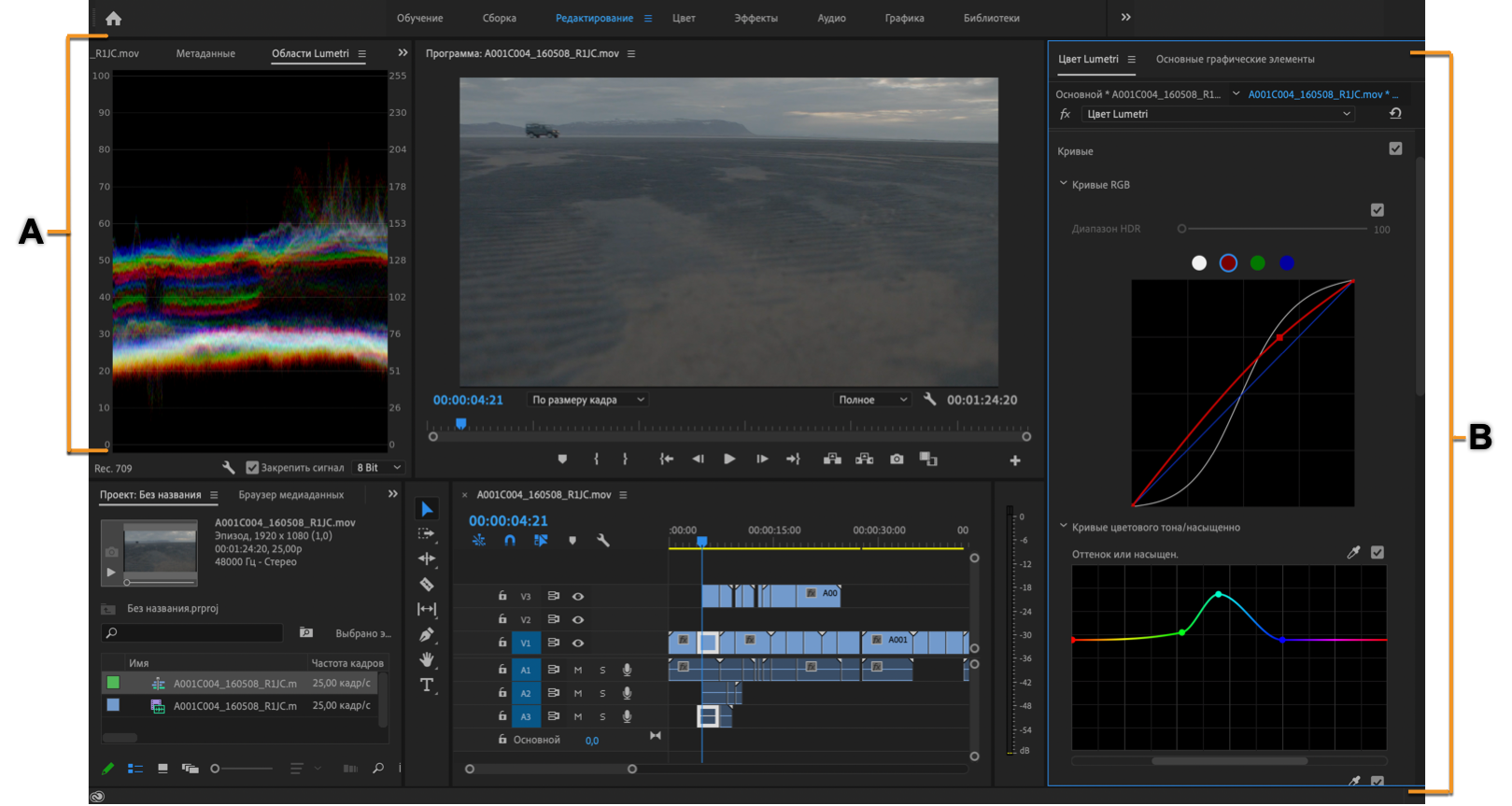Toggle timeline Snap magnet
Viewport: 1512px width, 806px height.
510,541
